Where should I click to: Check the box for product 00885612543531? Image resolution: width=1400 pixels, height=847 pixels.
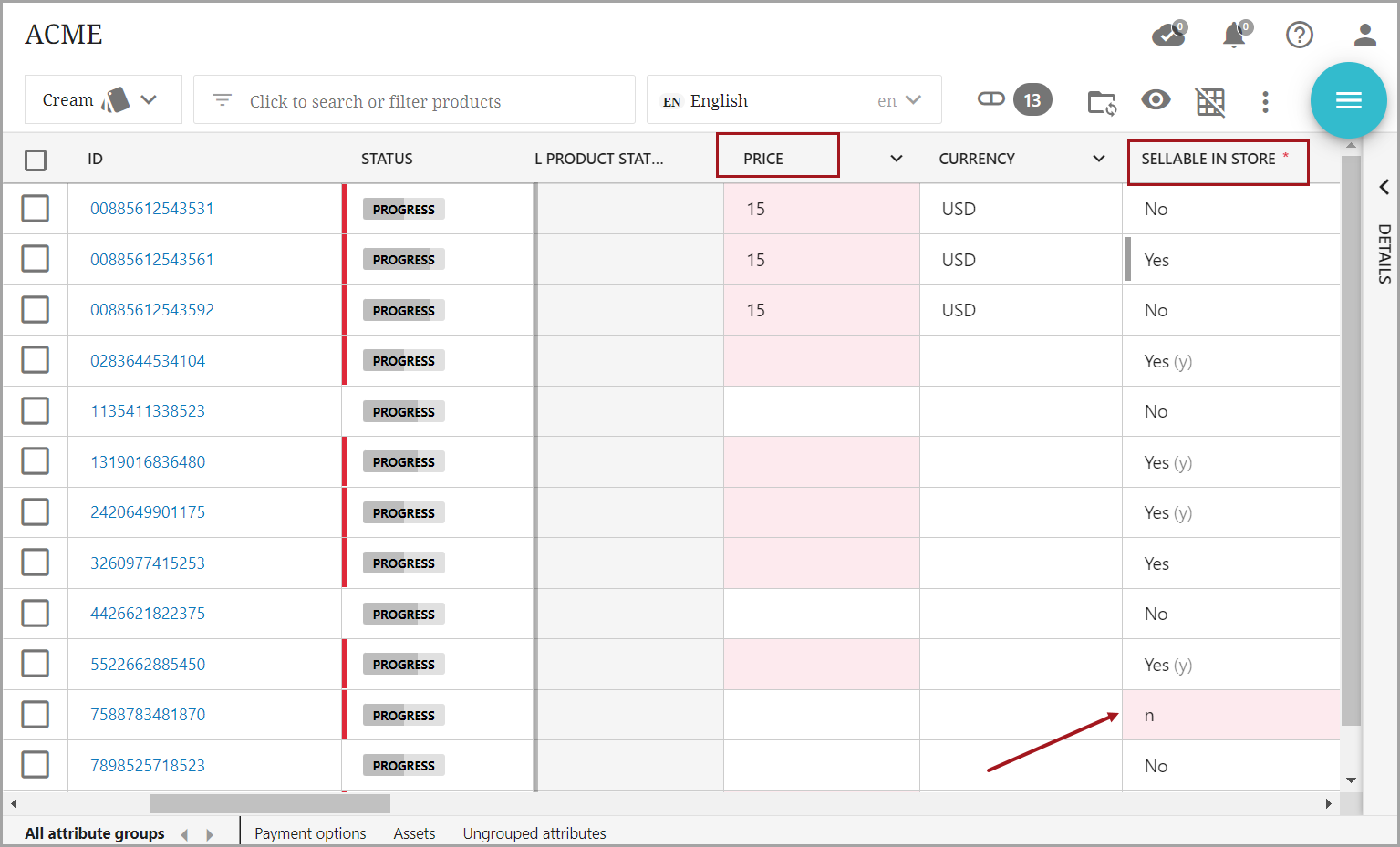(x=36, y=209)
